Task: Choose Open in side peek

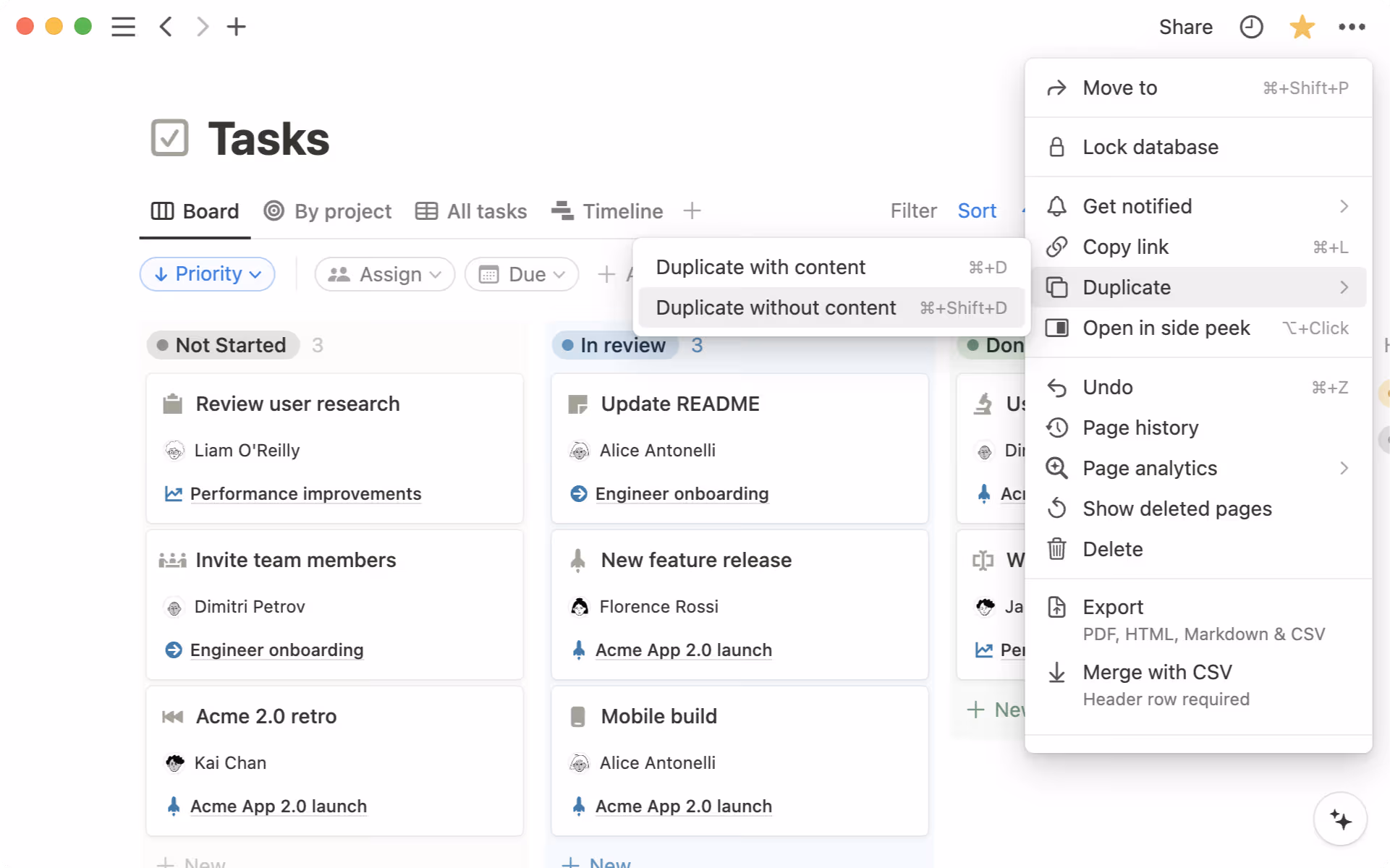Action: coord(1166,328)
